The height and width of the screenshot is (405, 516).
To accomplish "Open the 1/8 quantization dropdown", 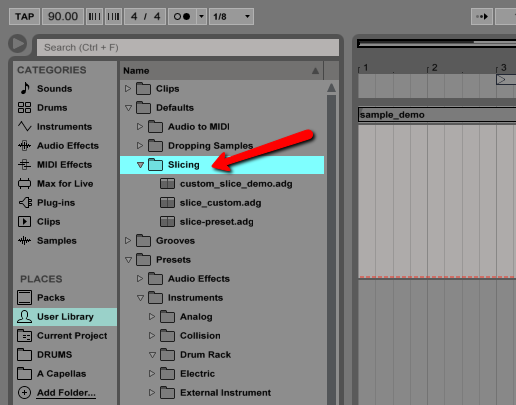I will (231, 16).
